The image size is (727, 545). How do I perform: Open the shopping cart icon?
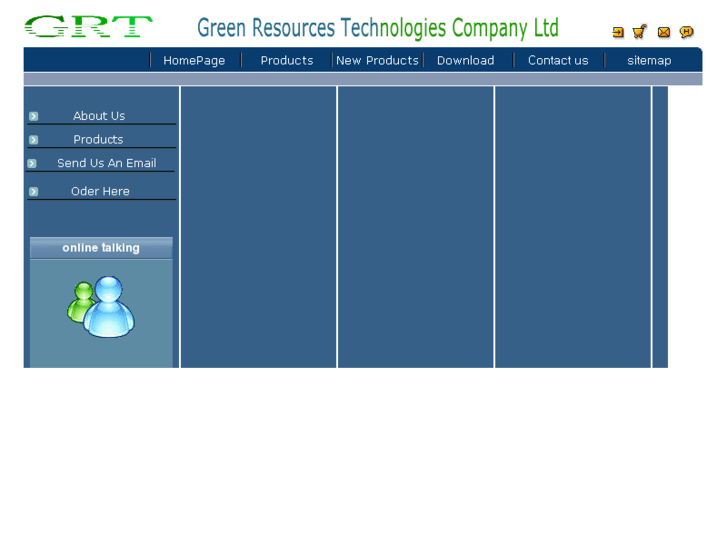tap(639, 32)
